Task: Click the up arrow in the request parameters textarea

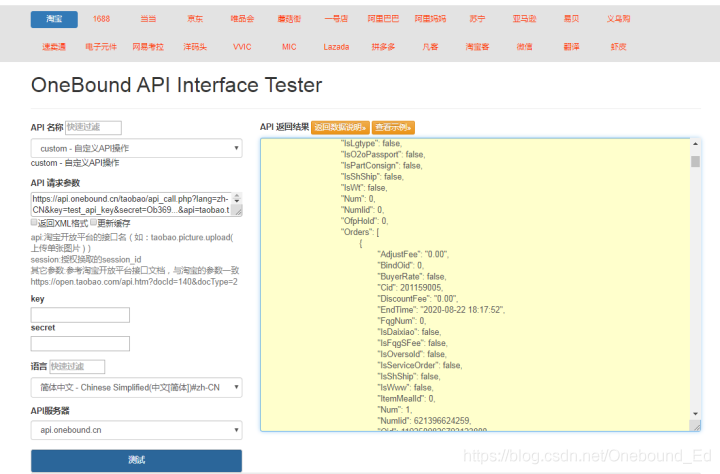Action: [x=237, y=196]
